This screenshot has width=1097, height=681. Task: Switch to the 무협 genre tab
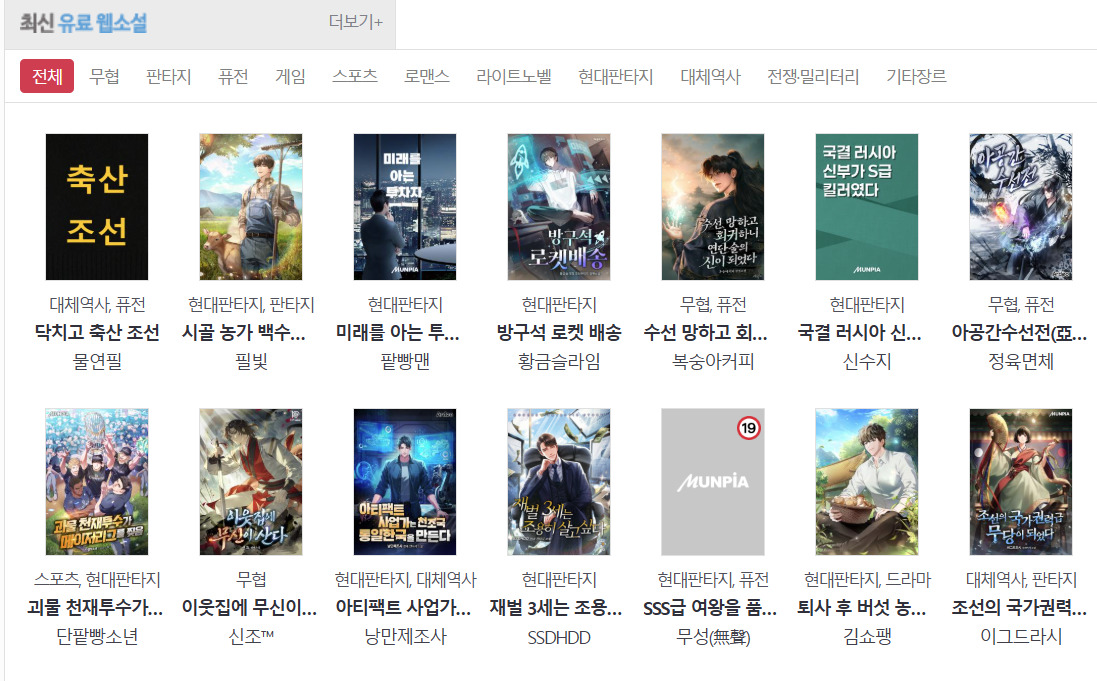pyautogui.click(x=104, y=76)
